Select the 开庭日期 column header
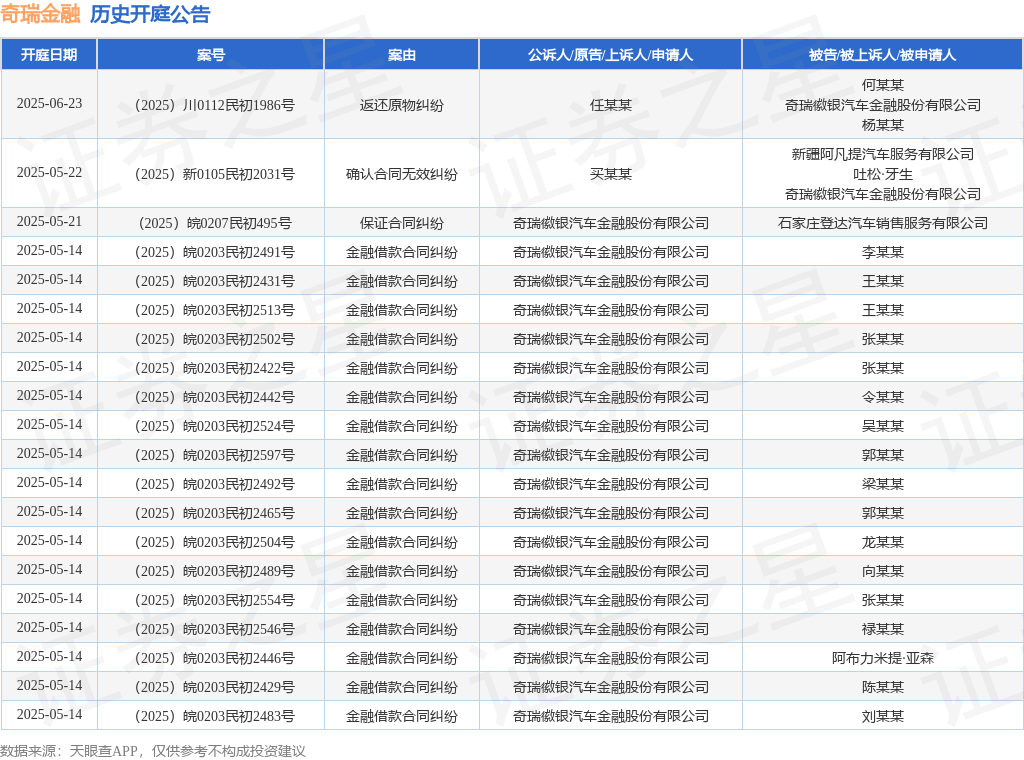This screenshot has height=760, width=1024. [x=49, y=55]
